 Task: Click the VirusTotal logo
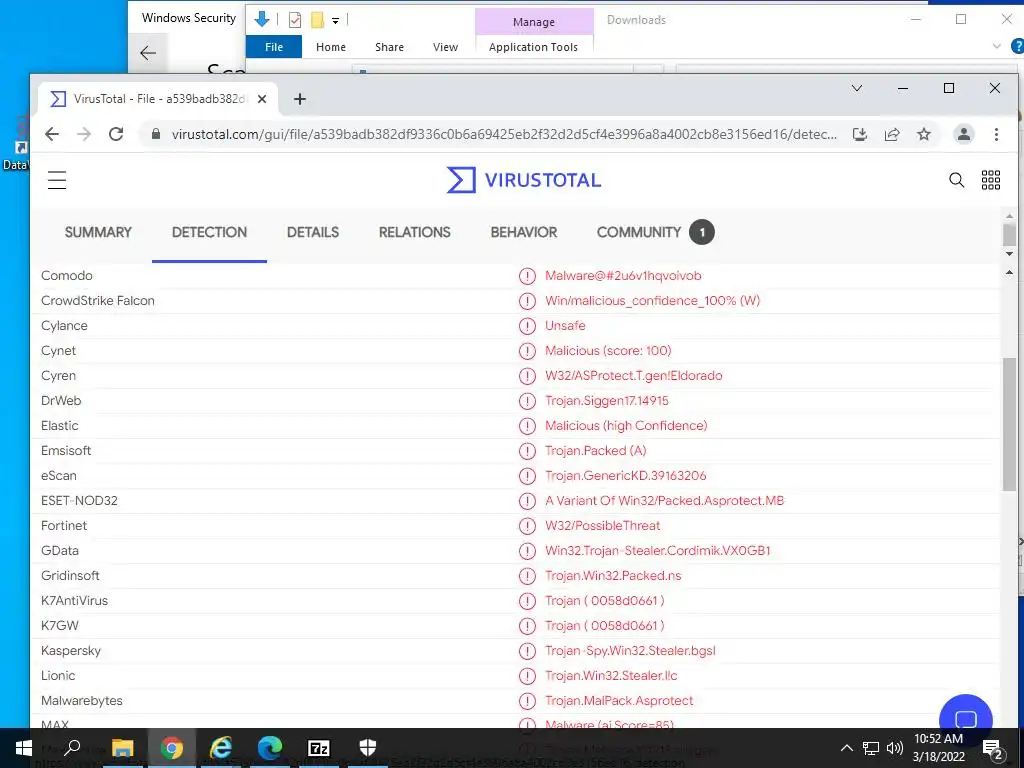click(x=524, y=180)
